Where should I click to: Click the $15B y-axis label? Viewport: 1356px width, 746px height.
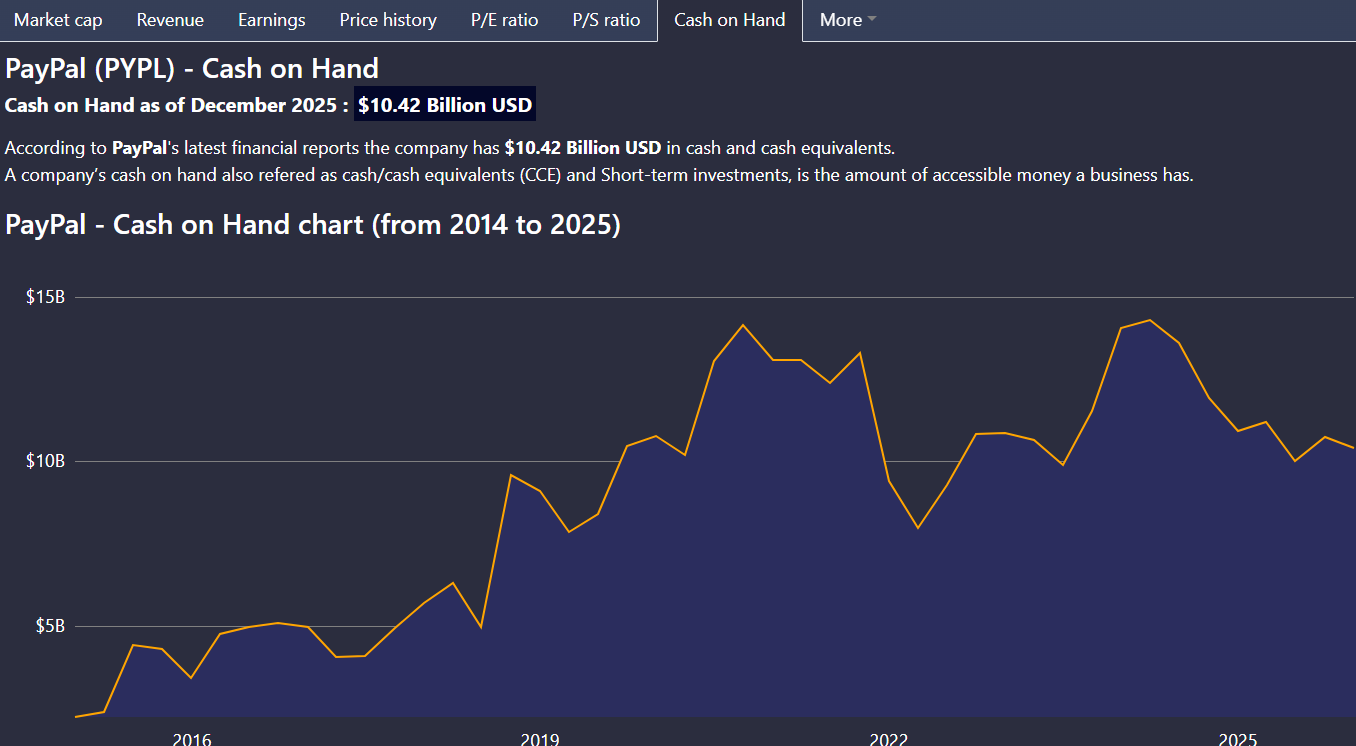click(x=45, y=297)
